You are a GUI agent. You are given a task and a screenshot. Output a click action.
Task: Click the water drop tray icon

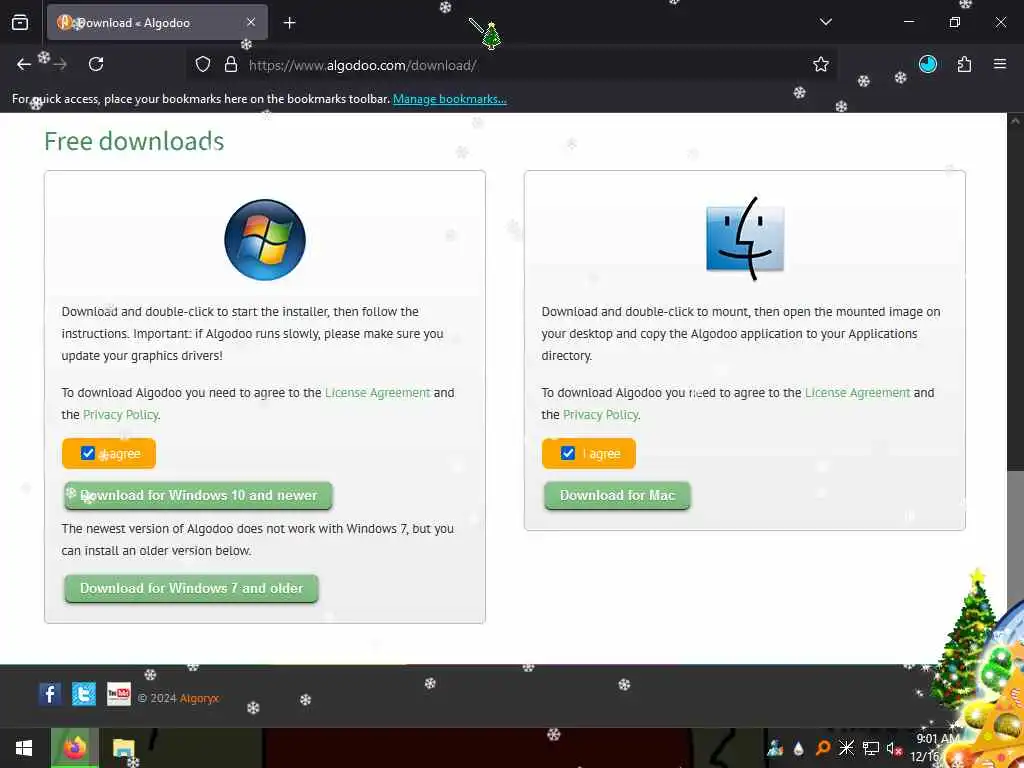[798, 748]
